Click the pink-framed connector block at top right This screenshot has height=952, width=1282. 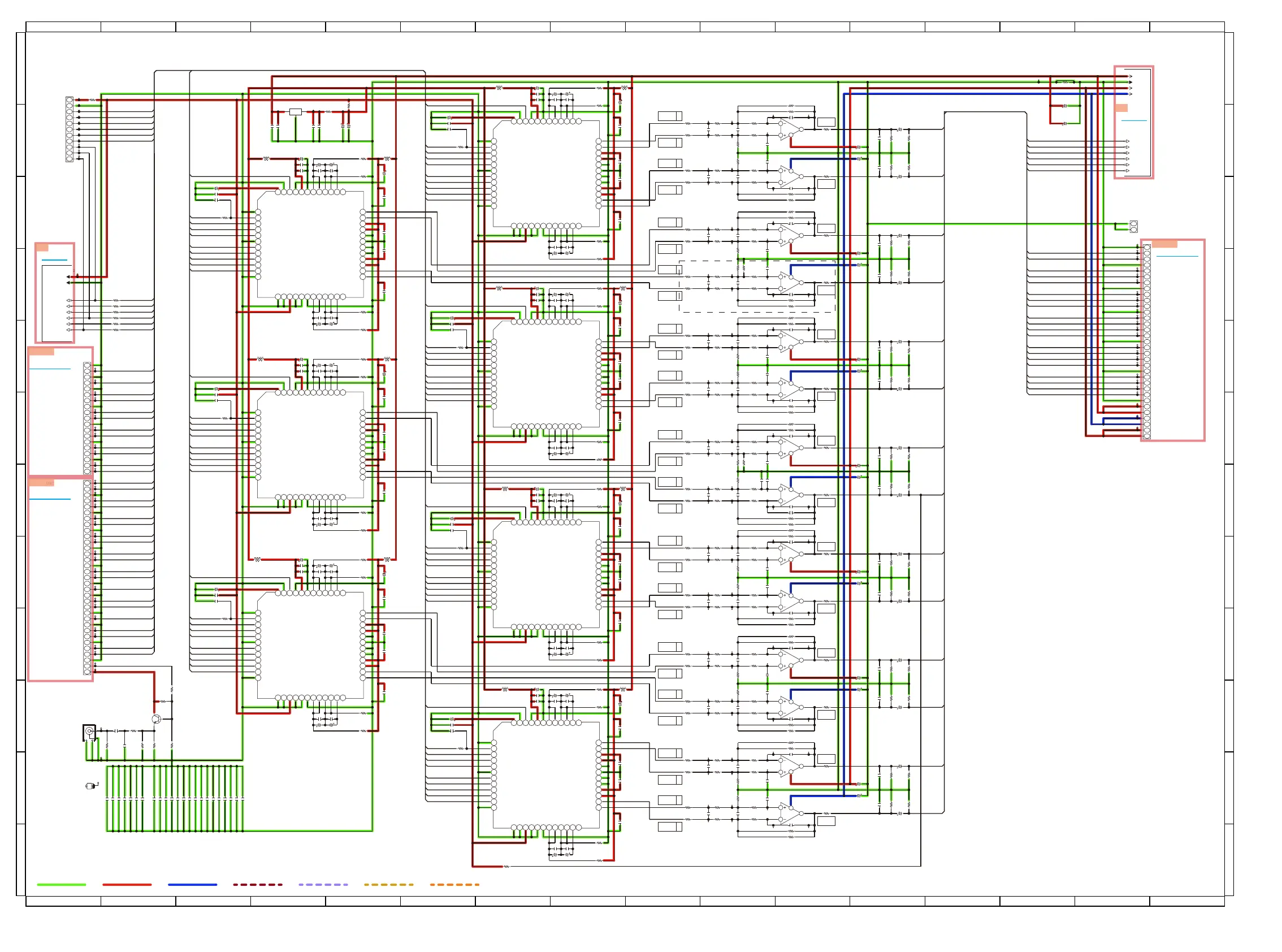pos(1133,122)
